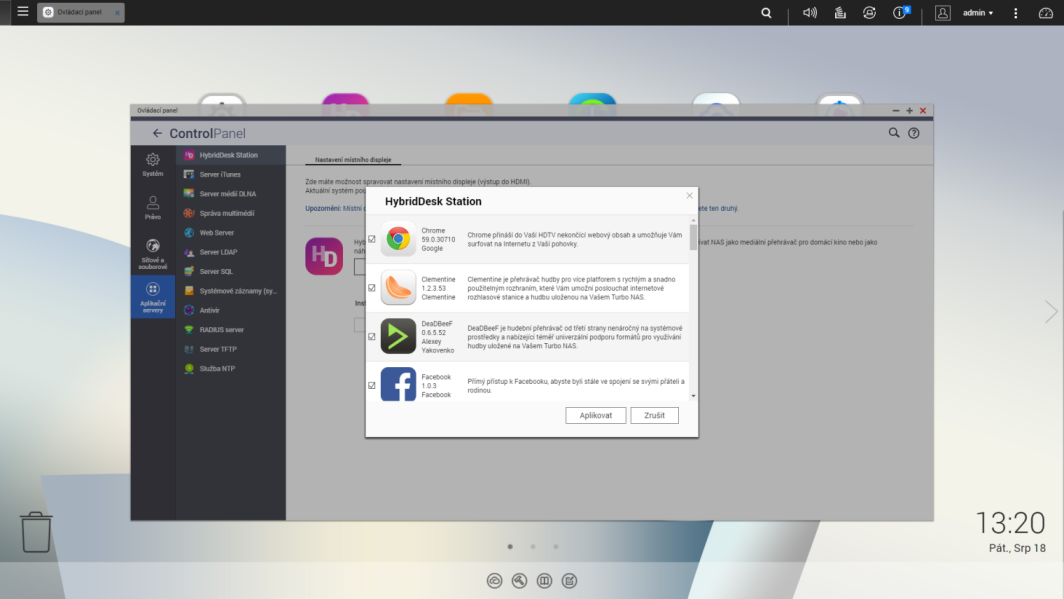Search inside the Control Panel window
The width and height of the screenshot is (1064, 599).
(894, 133)
